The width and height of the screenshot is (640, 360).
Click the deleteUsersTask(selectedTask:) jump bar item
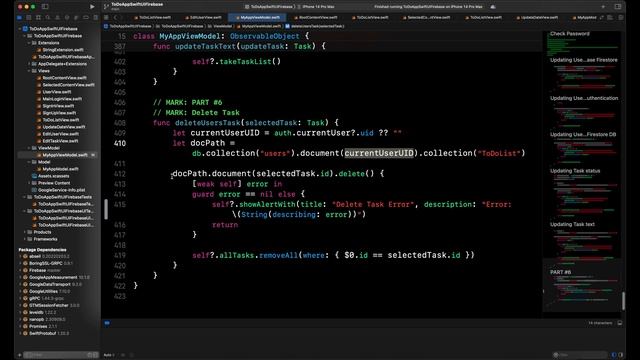tap(314, 26)
